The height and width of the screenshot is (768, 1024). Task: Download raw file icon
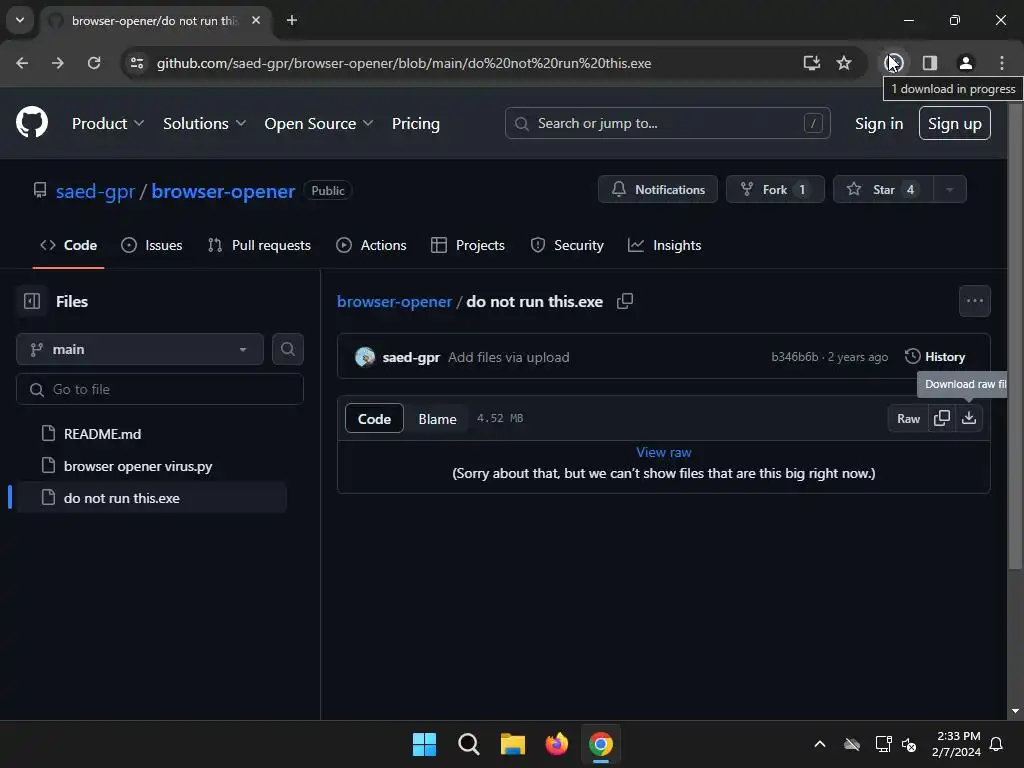969,418
